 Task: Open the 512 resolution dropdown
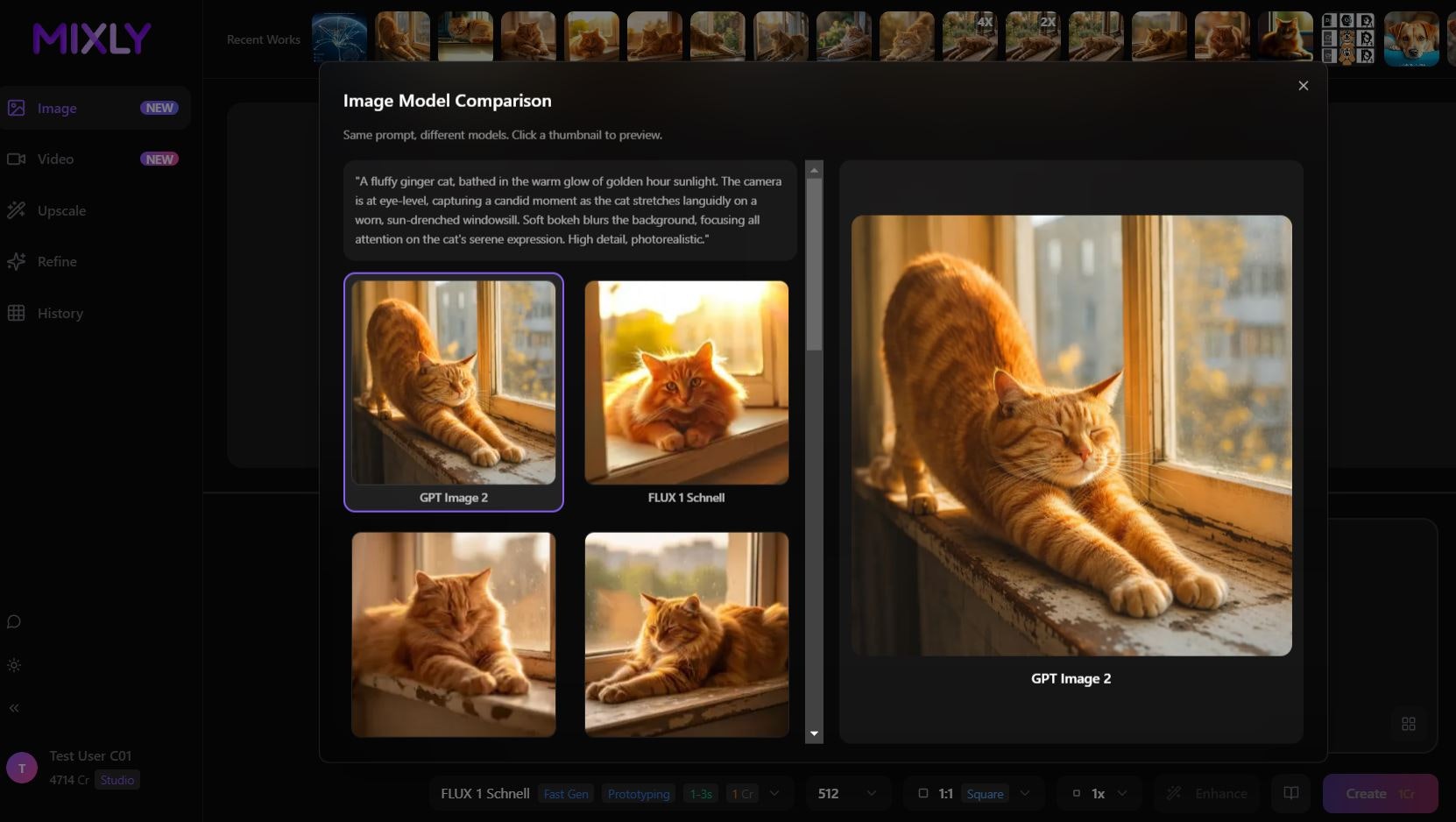point(846,793)
